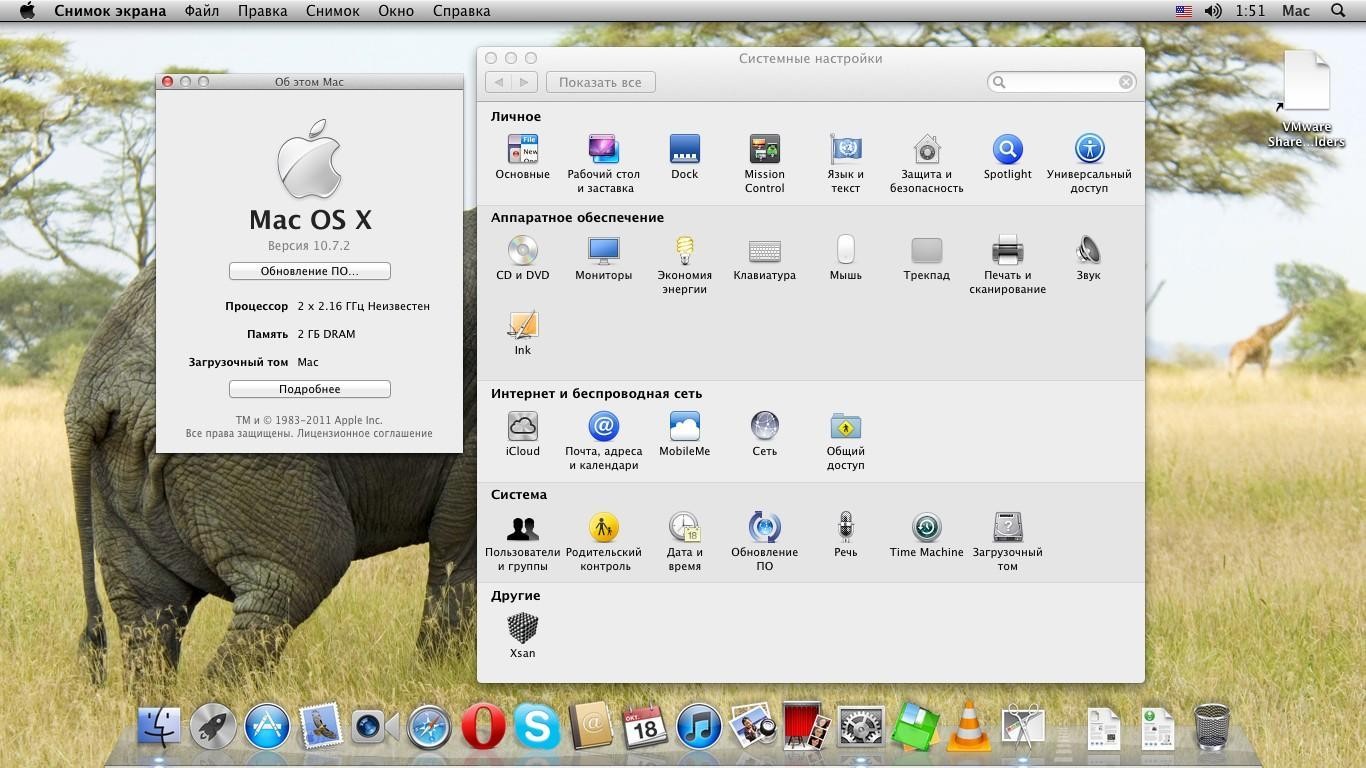Open Photo Booth from the Dock

806,726
